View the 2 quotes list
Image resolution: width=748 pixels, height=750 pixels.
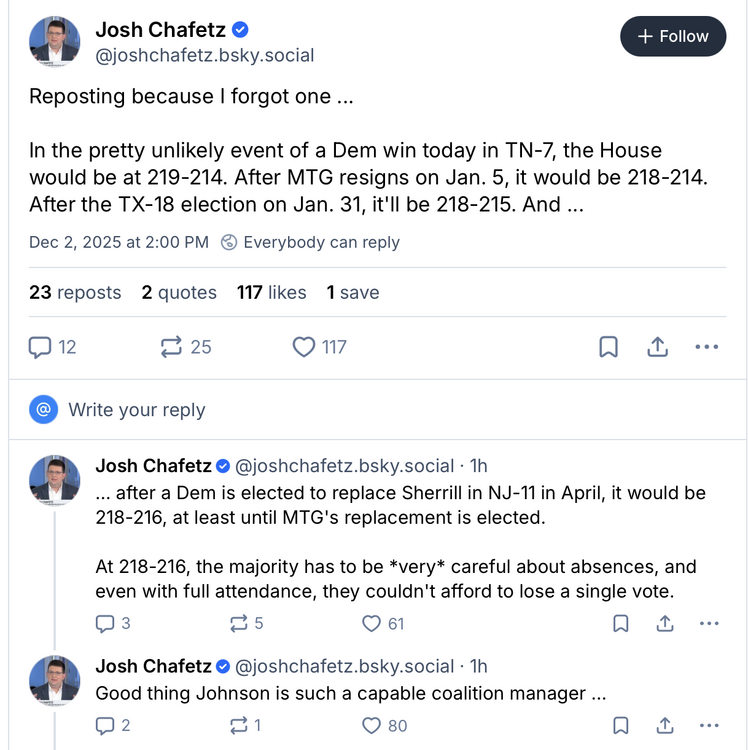coord(179,293)
